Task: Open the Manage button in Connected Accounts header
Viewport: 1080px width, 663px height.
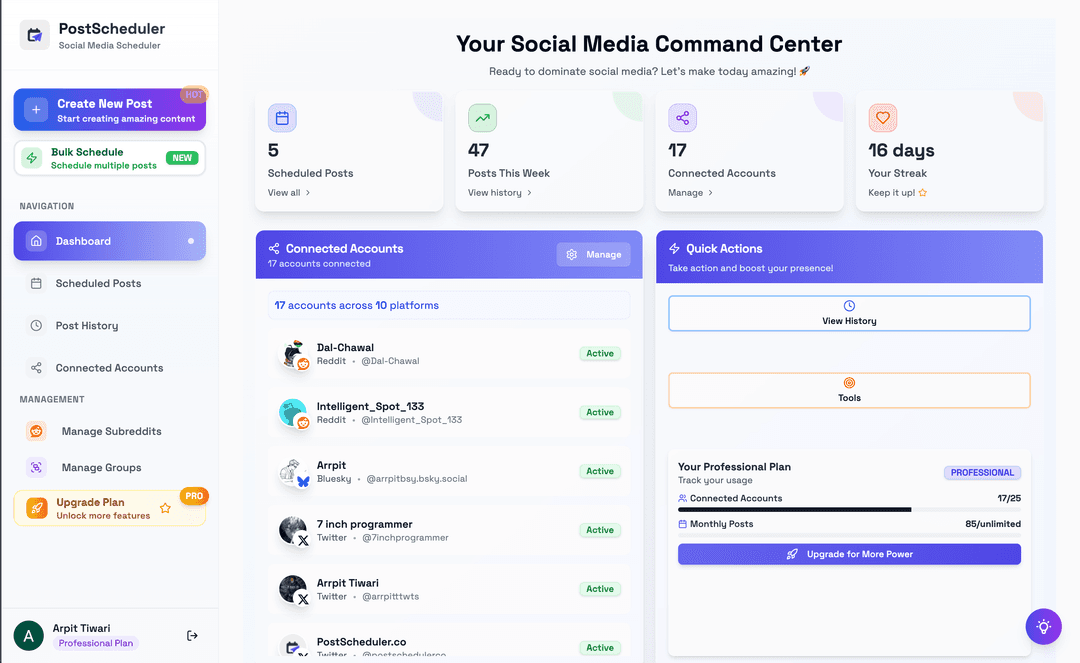Action: tap(593, 255)
